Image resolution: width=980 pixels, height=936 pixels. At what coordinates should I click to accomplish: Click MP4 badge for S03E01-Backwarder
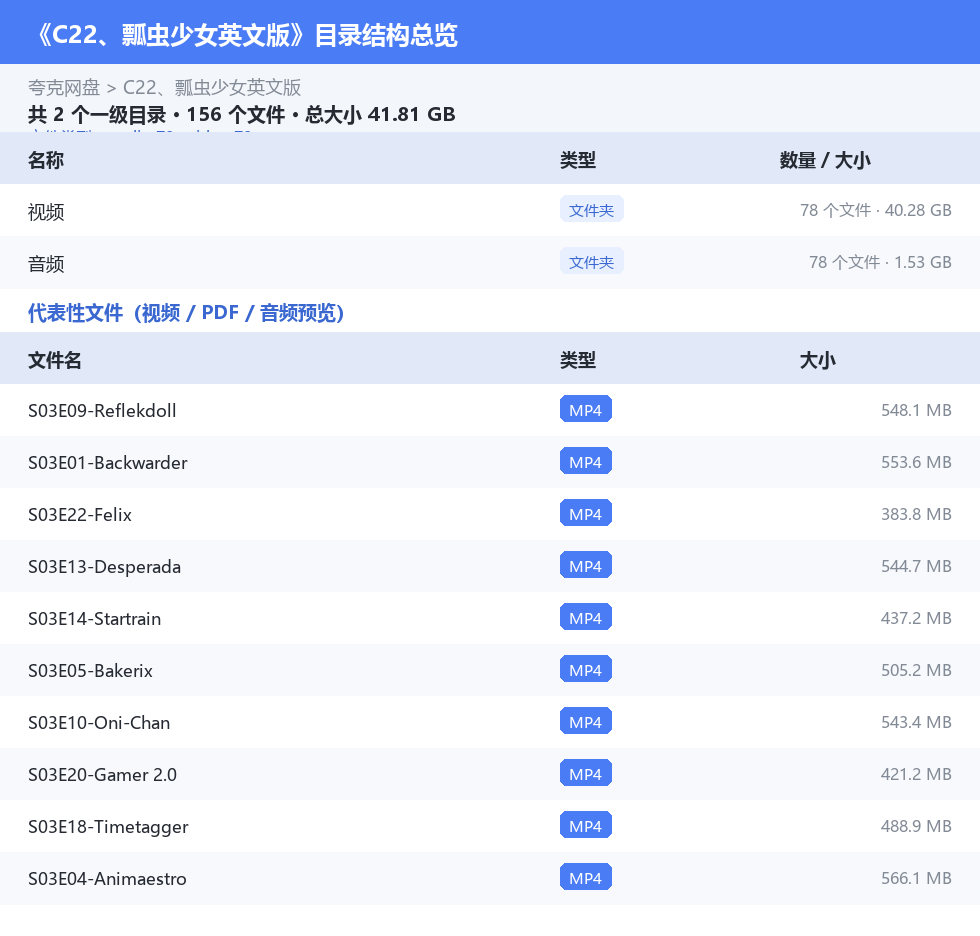click(x=586, y=461)
